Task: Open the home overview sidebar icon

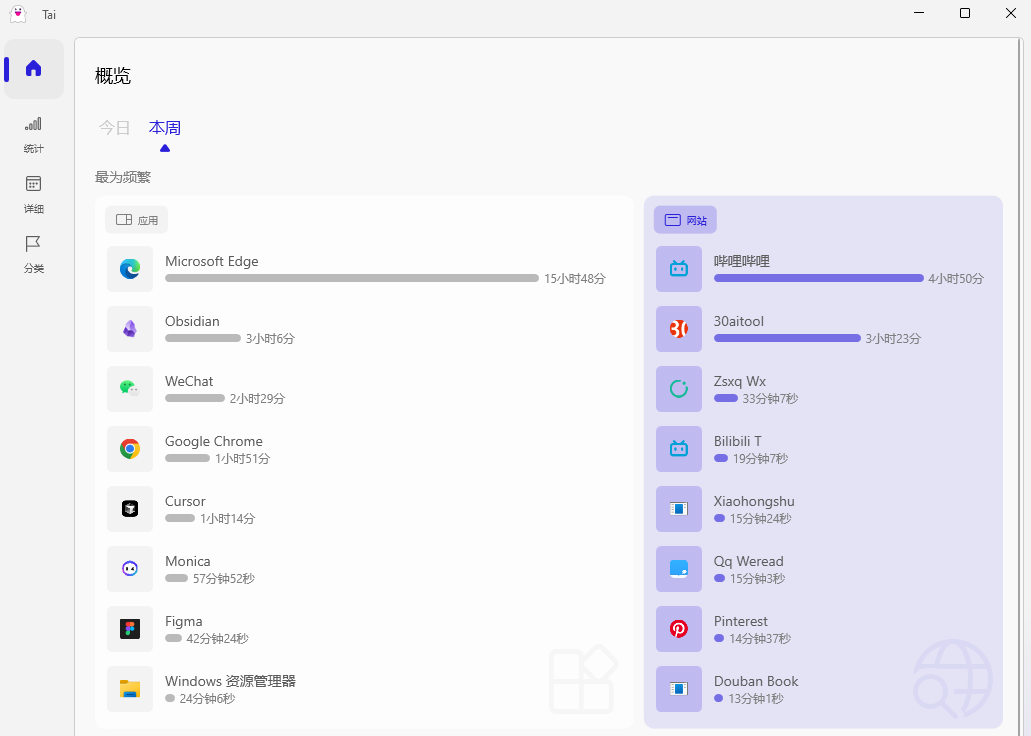Action: pyautogui.click(x=34, y=69)
